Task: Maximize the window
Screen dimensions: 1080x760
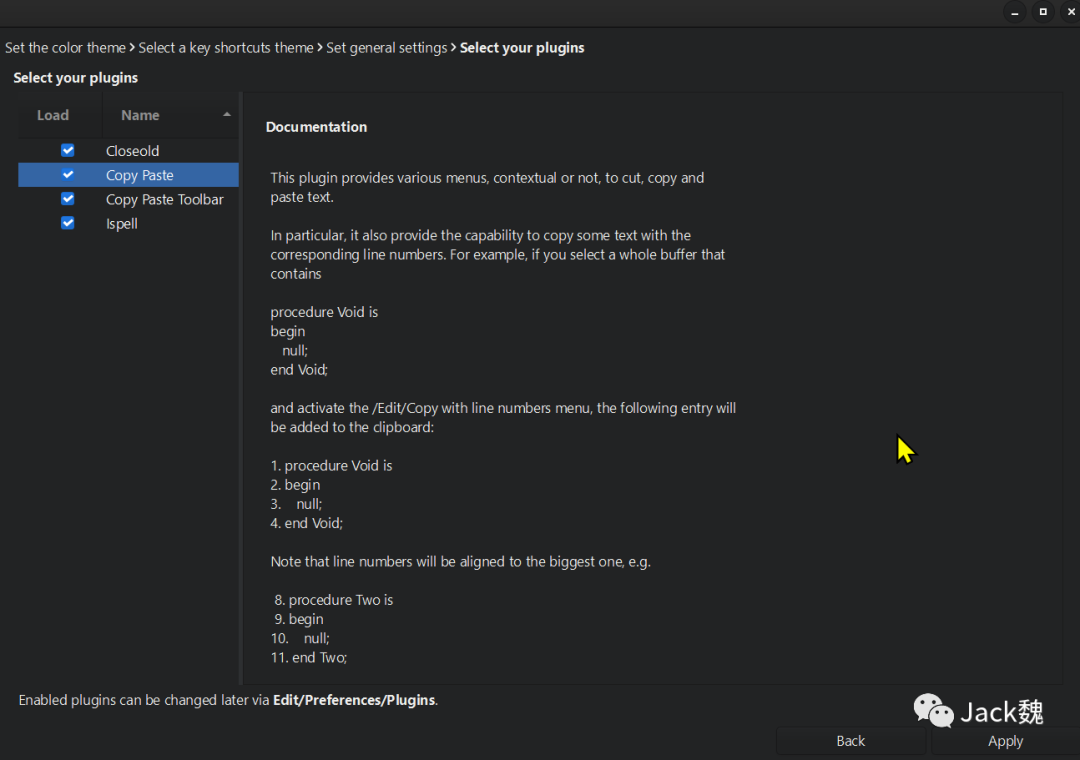Action: (1043, 12)
